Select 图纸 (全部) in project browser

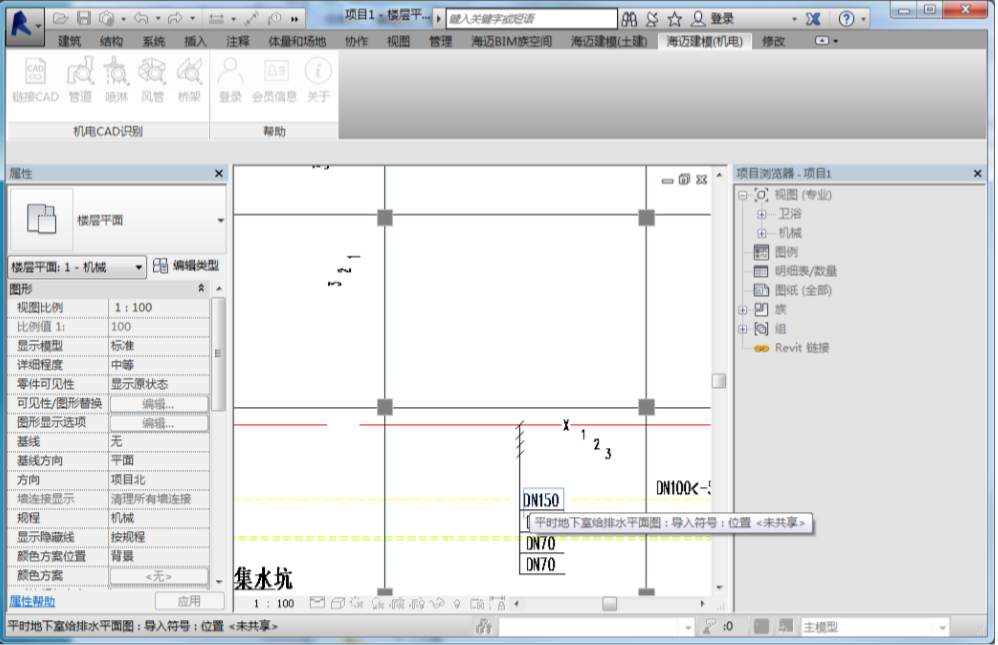point(803,290)
